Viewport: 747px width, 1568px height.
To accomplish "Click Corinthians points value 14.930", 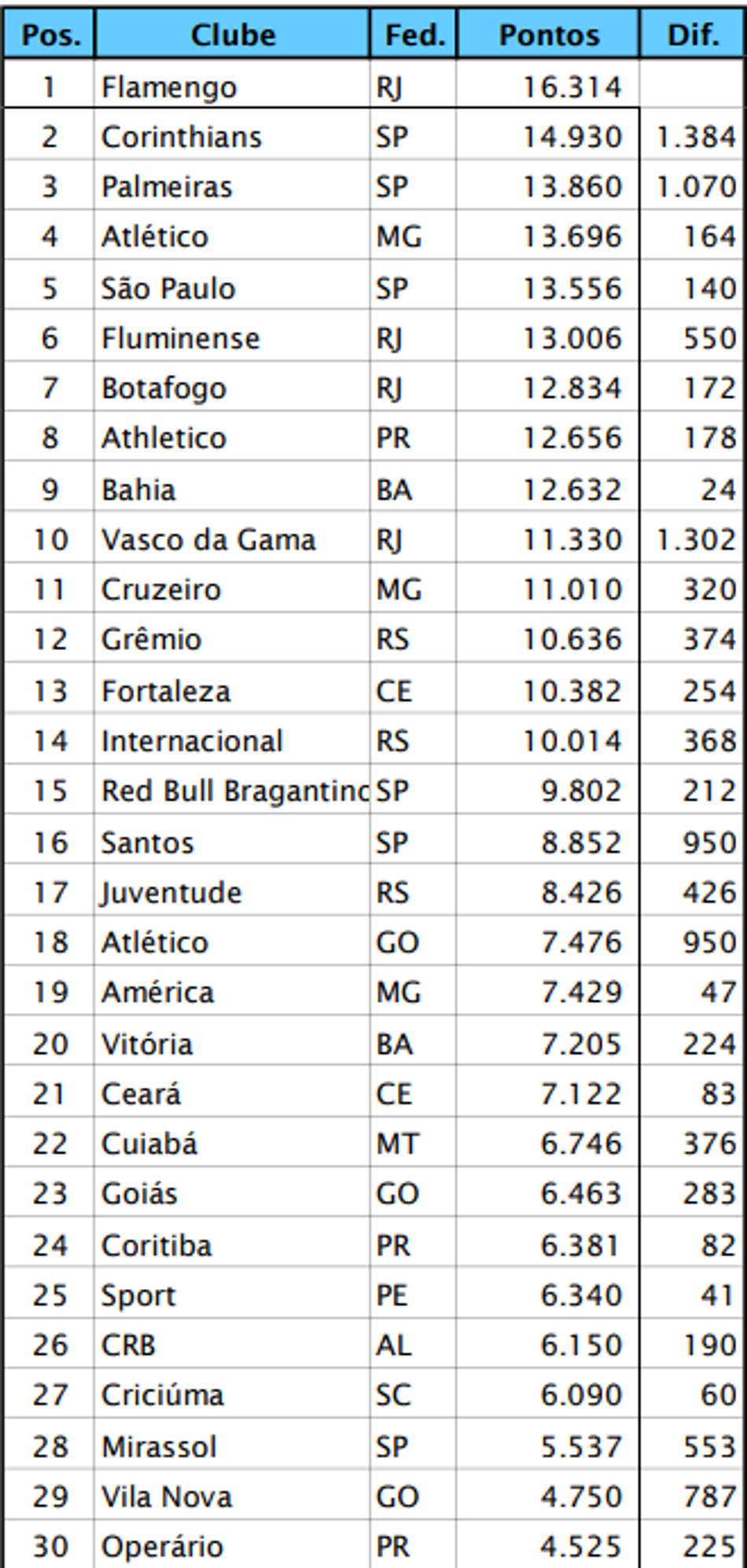I will coord(548,137).
